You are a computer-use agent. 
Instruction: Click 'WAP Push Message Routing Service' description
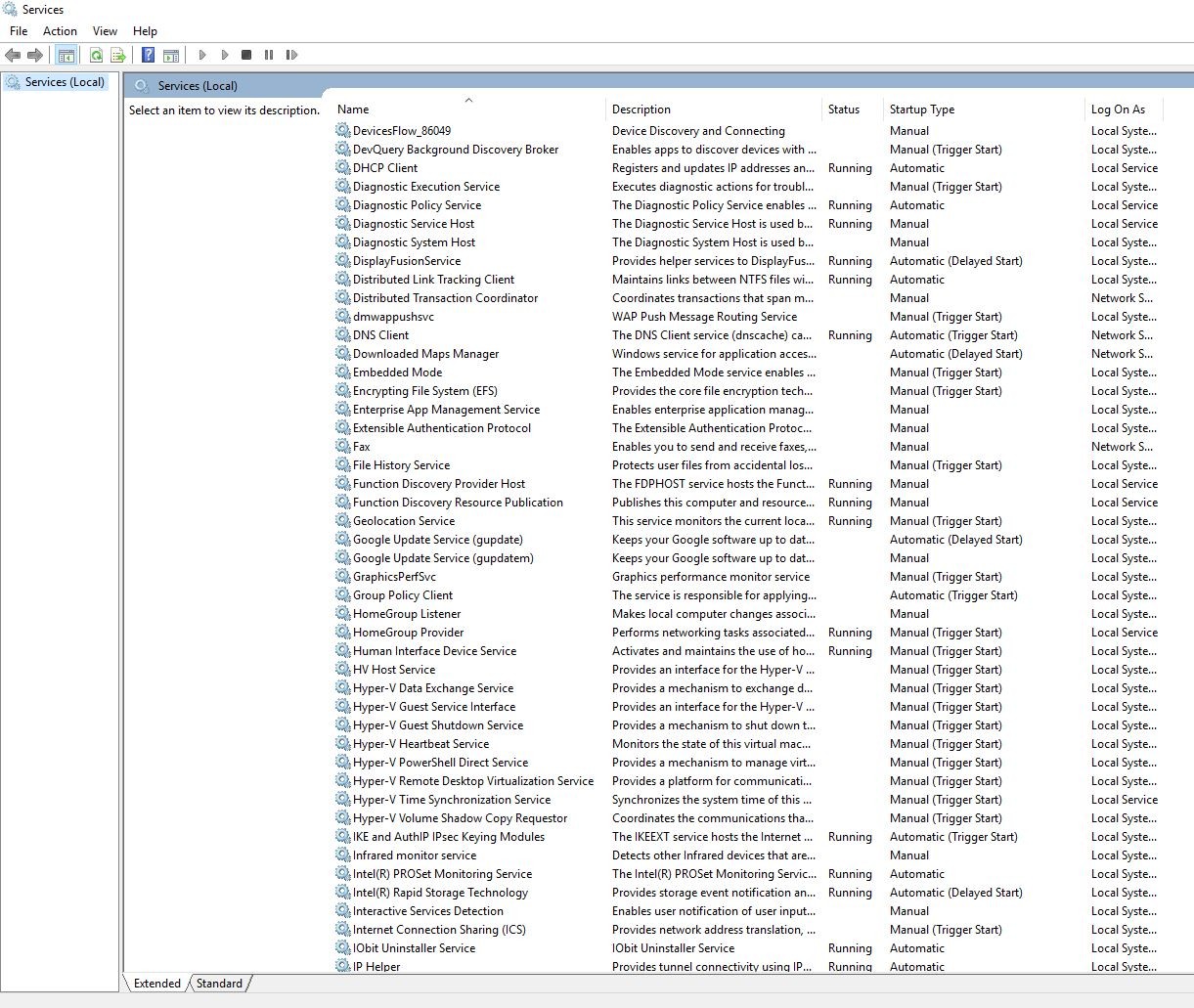pos(704,316)
